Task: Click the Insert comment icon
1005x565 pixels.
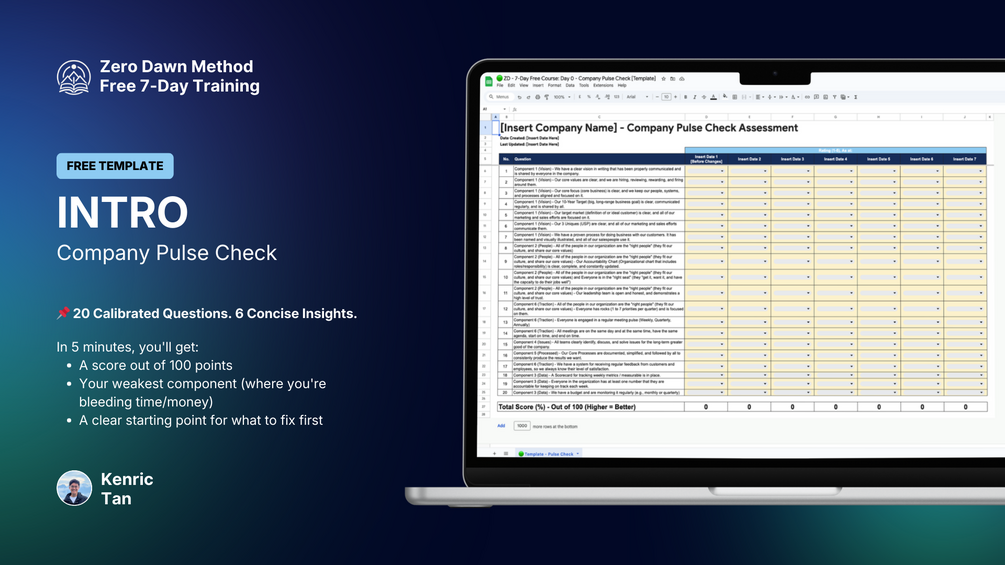Action: 816,97
